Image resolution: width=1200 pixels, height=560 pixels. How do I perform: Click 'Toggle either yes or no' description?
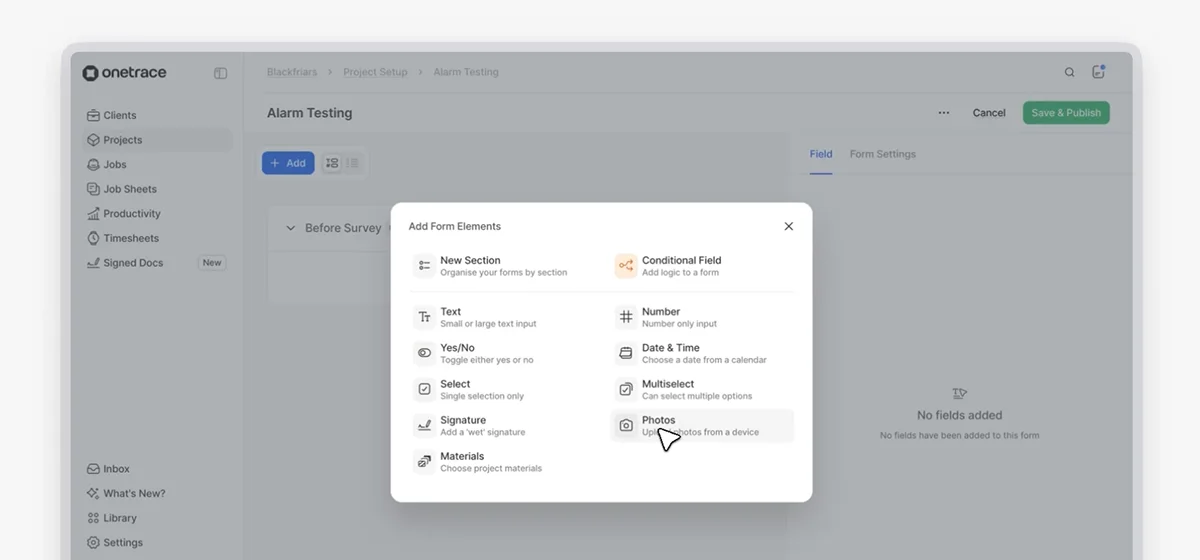[x=487, y=360]
